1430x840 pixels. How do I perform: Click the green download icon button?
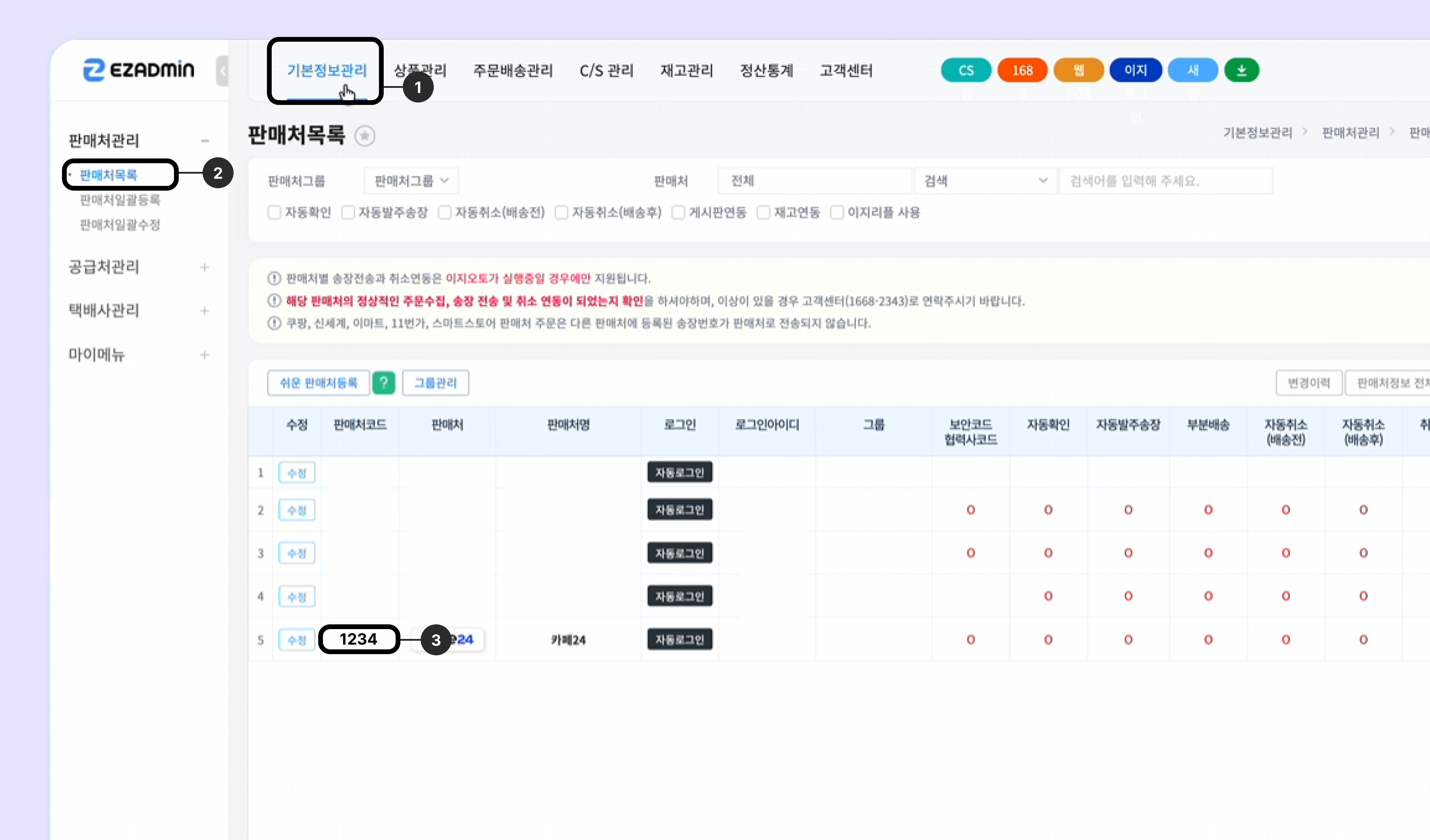pyautogui.click(x=1241, y=70)
